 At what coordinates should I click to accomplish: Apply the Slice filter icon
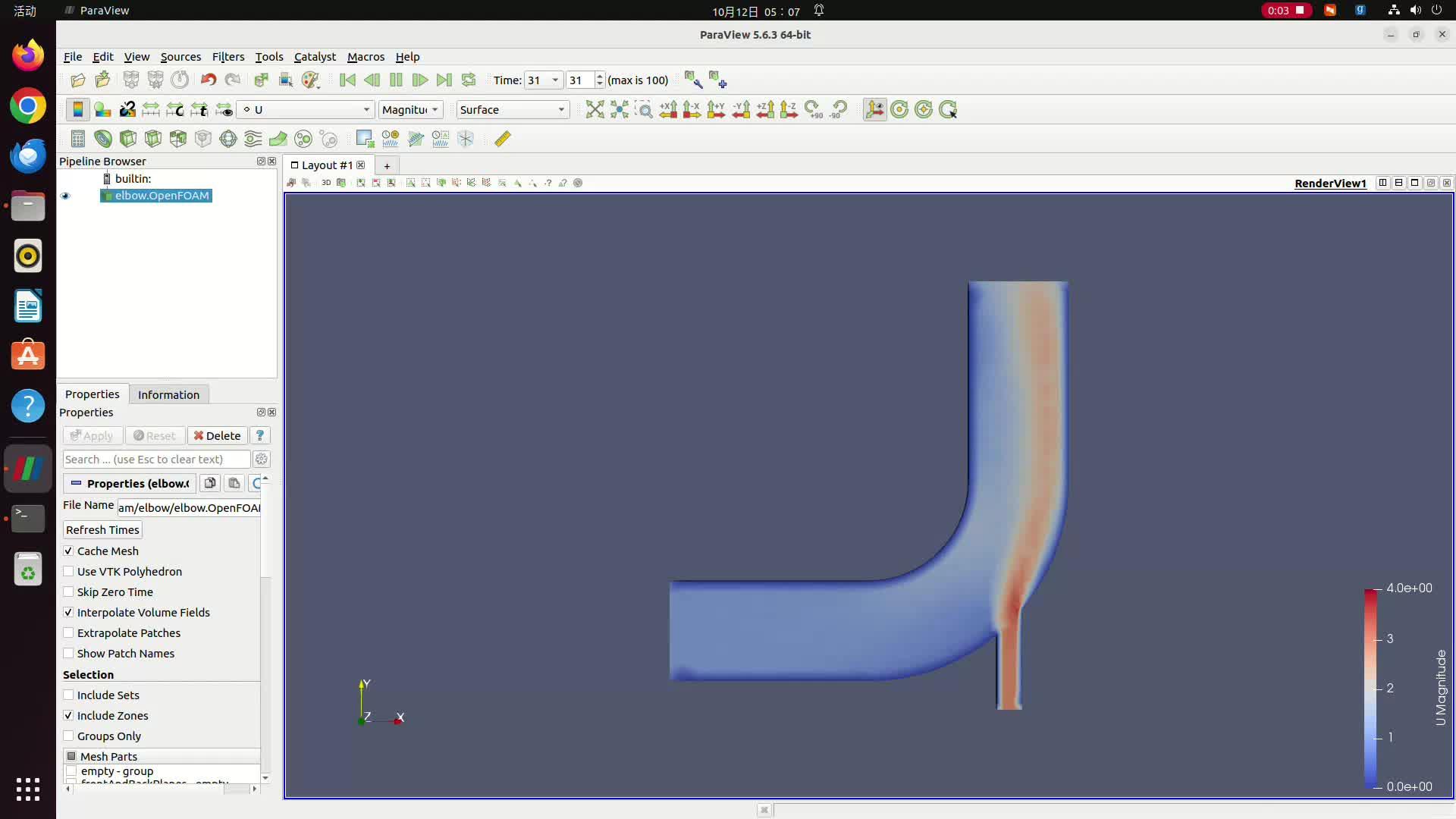point(153,139)
